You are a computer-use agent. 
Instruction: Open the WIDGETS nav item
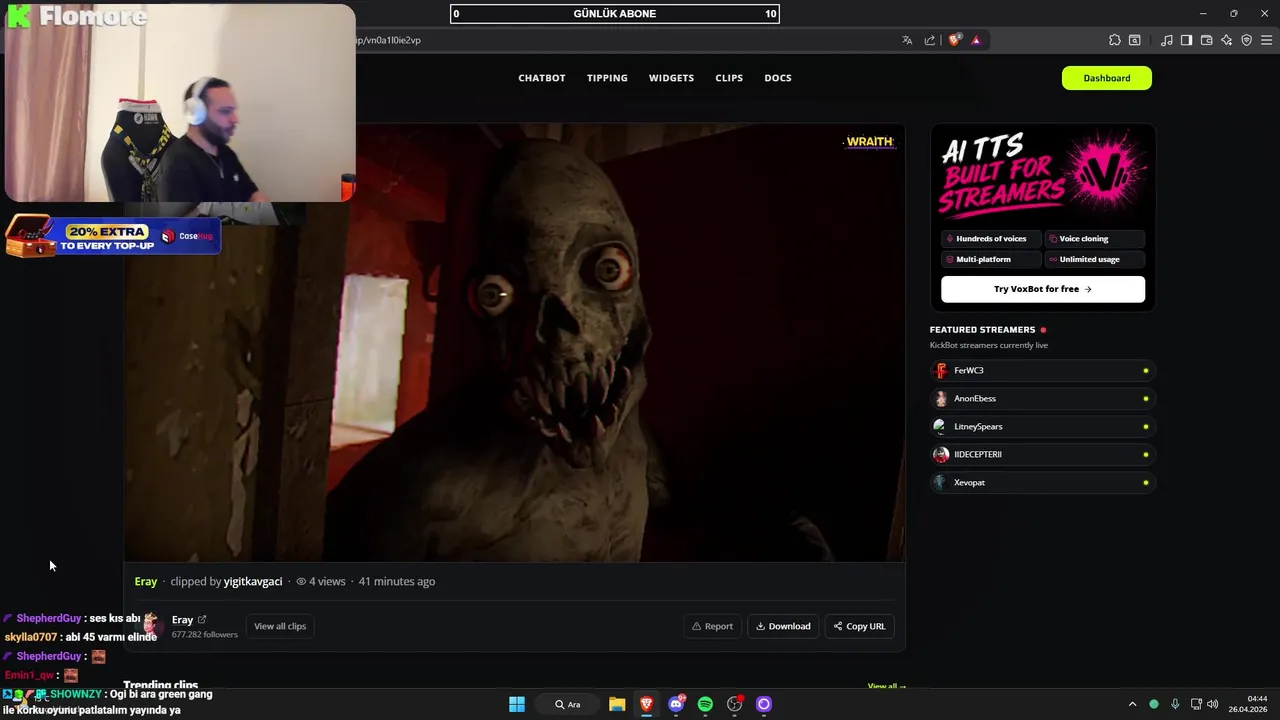(671, 78)
